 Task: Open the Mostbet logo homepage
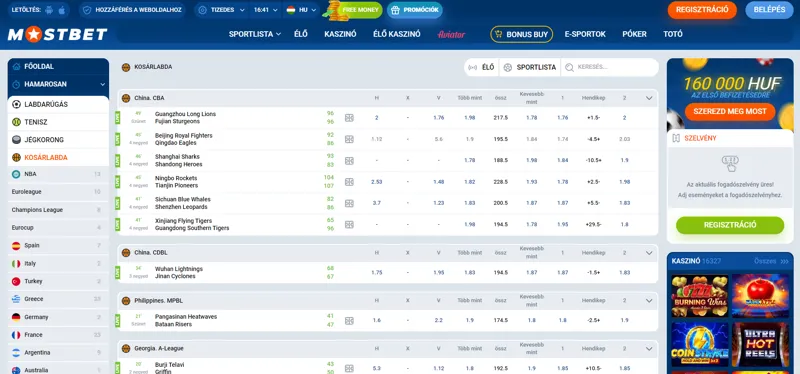coord(57,35)
